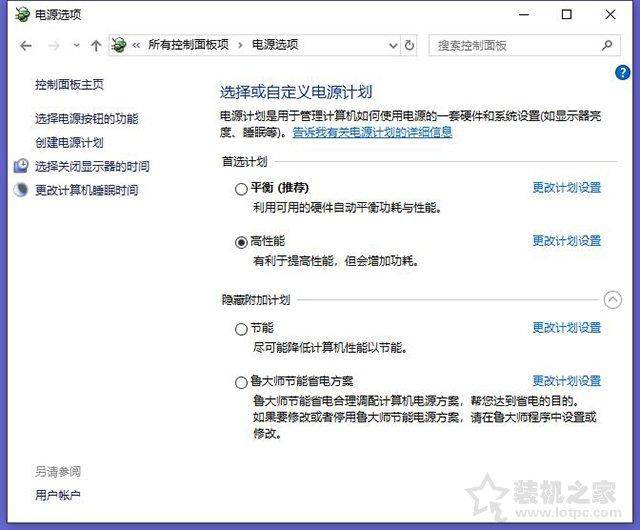
Task: Click the moon sleep icon in sidebar
Action: click(x=21, y=189)
